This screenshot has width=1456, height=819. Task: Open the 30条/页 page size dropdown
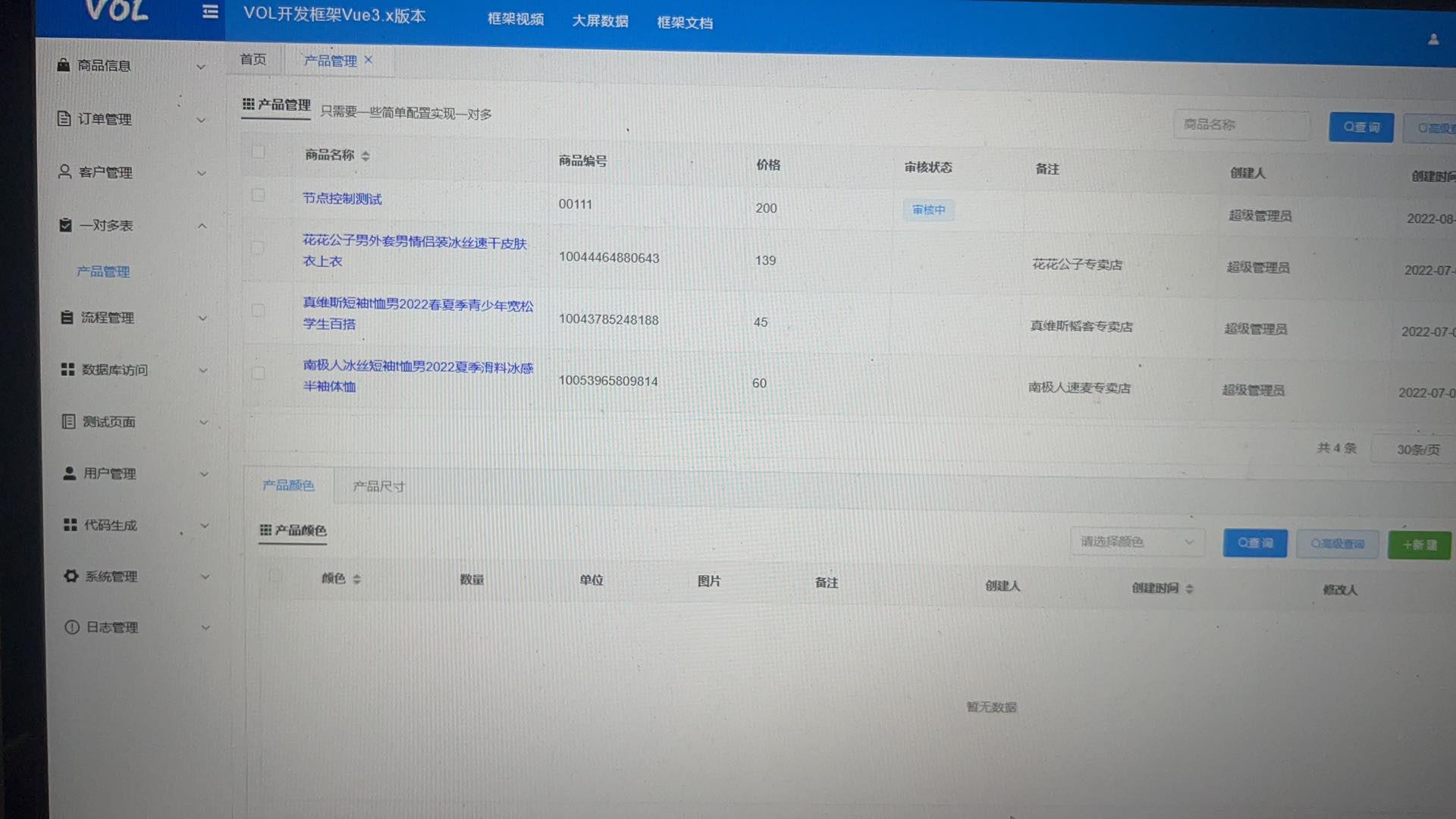click(x=1415, y=450)
